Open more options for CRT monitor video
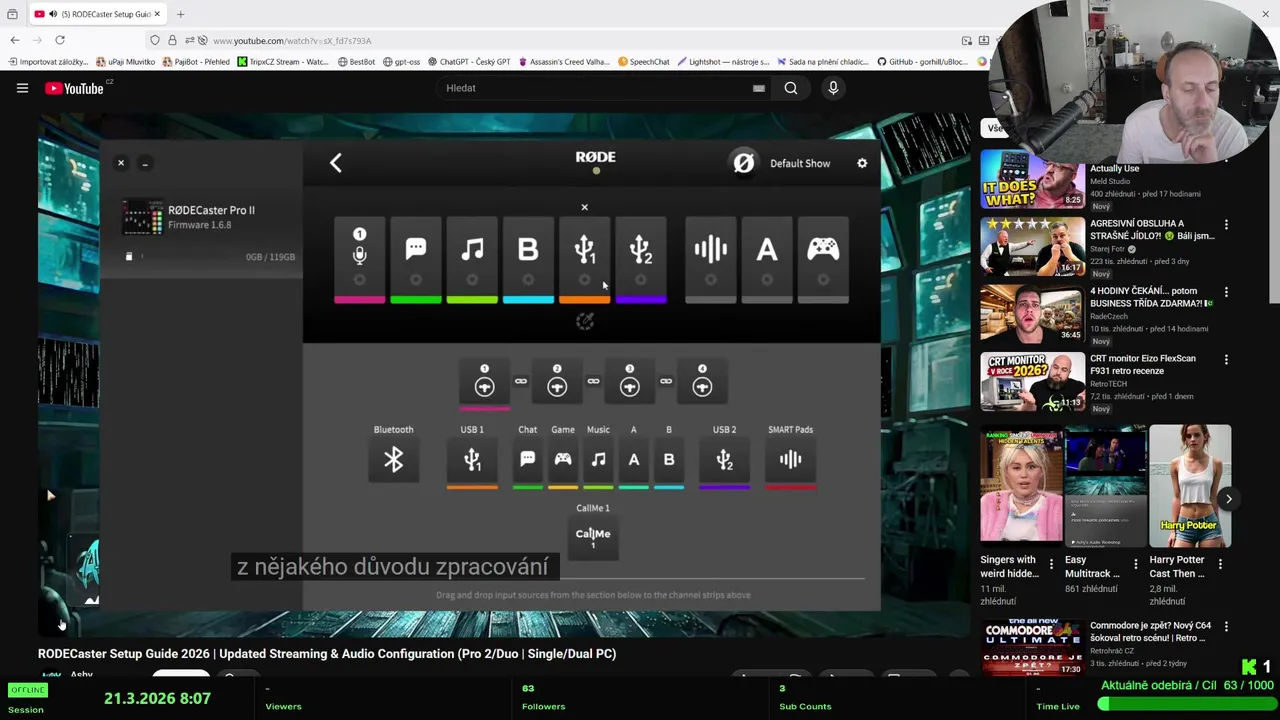 click(x=1226, y=360)
